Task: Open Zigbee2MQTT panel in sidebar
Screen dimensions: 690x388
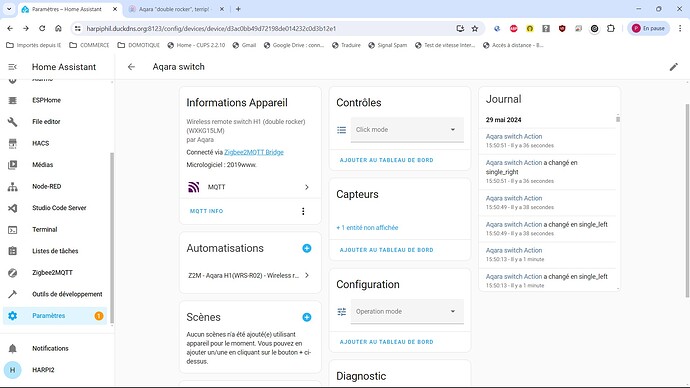Action: tap(56, 273)
